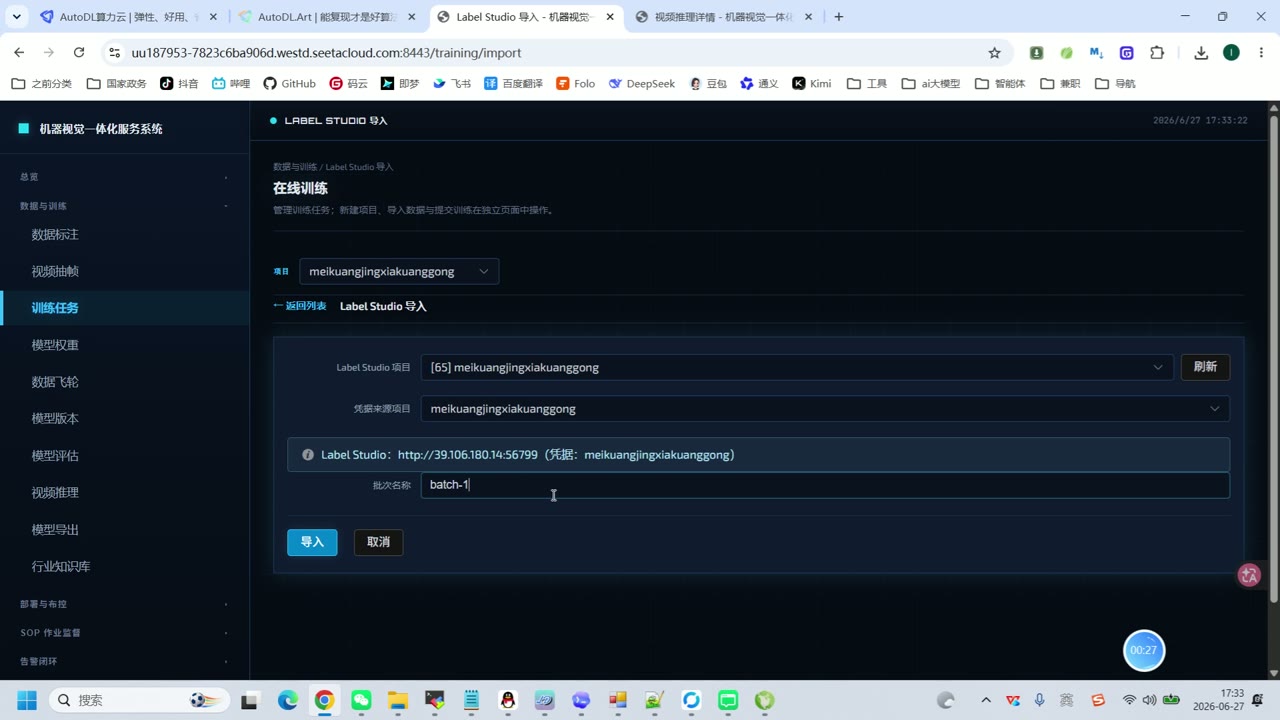
Task: Click the 刷新 button
Action: pos(1205,367)
